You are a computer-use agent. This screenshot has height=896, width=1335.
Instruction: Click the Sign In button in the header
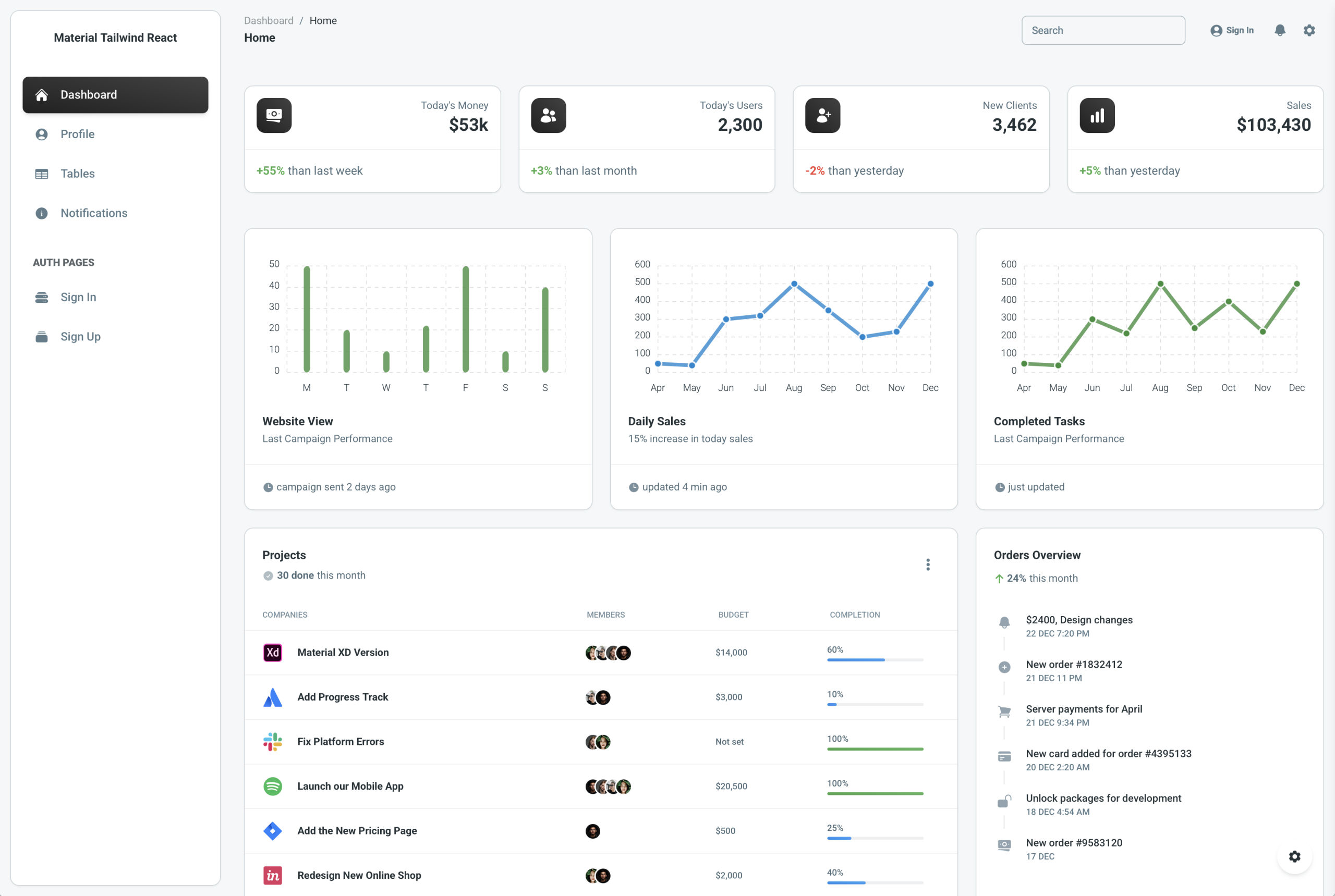point(1232,30)
